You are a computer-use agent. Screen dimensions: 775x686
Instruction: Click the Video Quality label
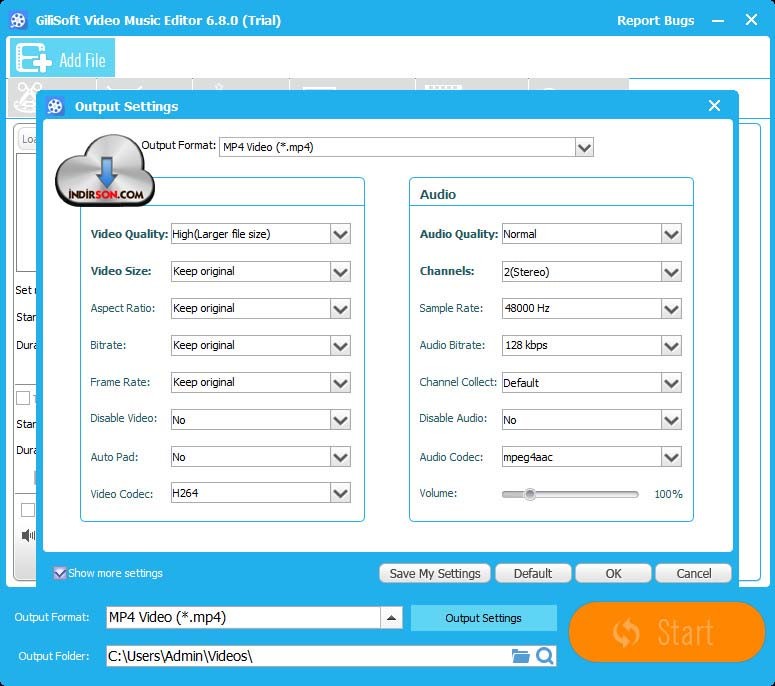click(x=129, y=234)
